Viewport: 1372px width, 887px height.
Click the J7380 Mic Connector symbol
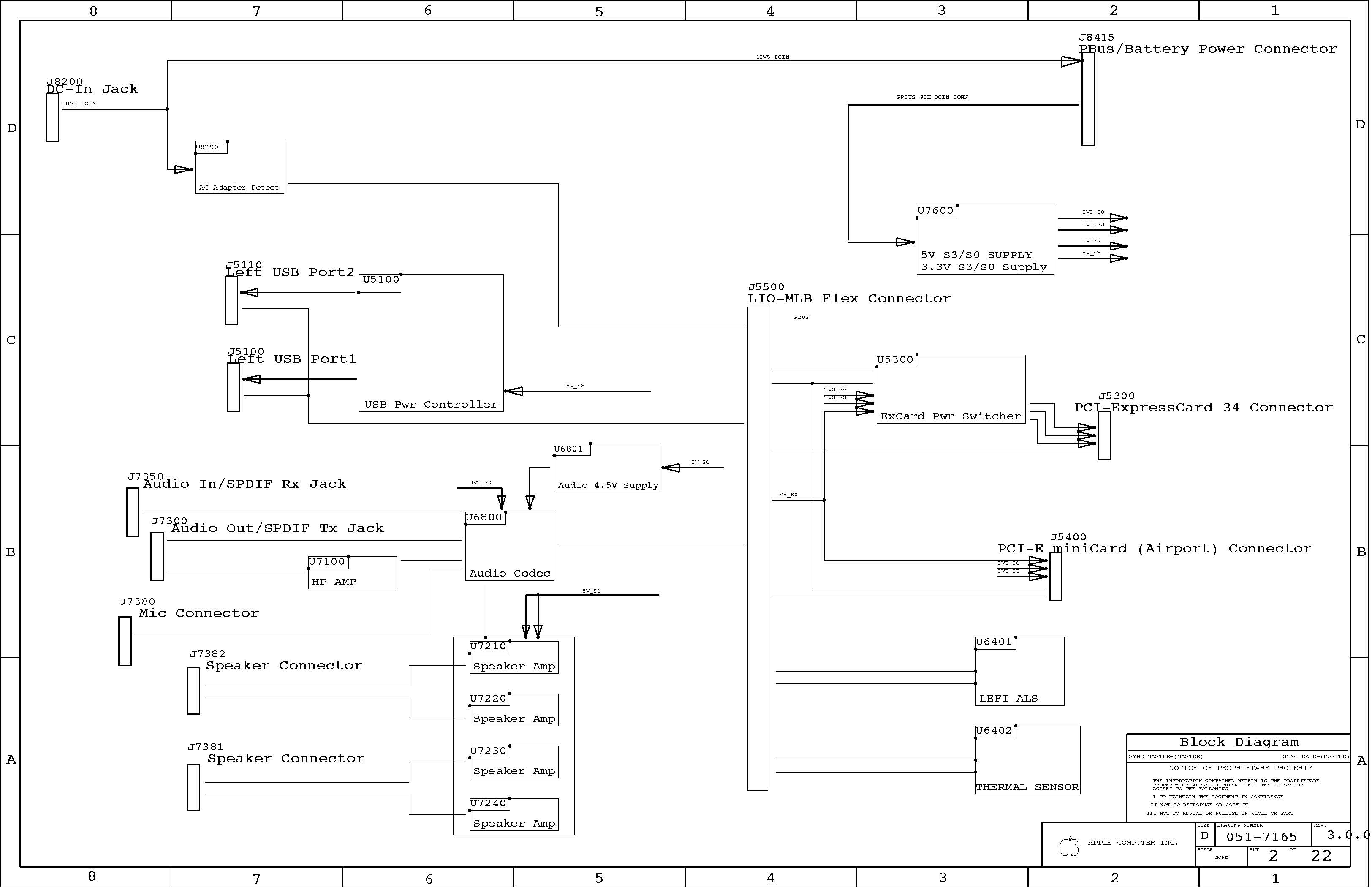[x=125, y=641]
